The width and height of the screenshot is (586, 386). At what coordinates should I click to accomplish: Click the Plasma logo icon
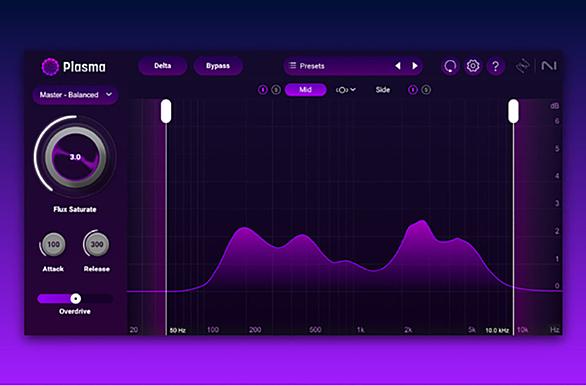pyautogui.click(x=50, y=67)
